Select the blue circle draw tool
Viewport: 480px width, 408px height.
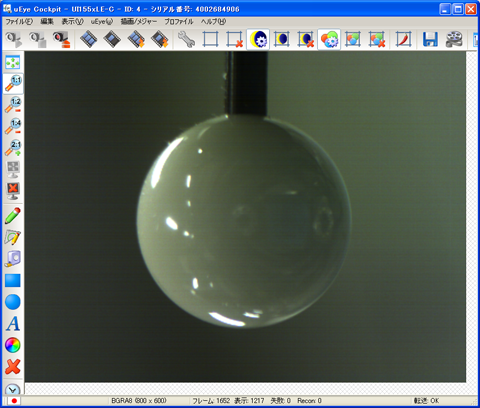click(x=13, y=302)
